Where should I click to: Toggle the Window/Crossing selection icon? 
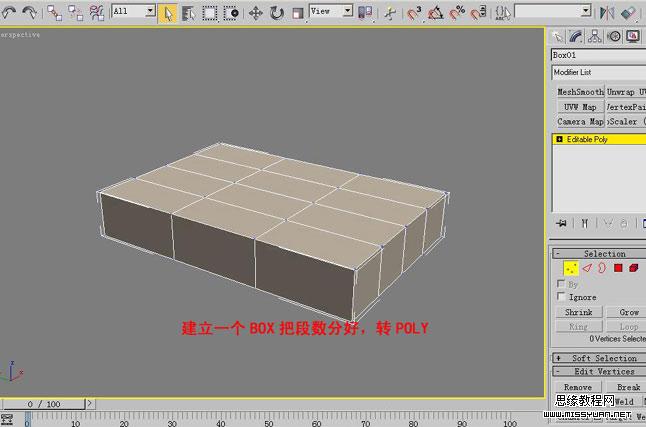(231, 13)
